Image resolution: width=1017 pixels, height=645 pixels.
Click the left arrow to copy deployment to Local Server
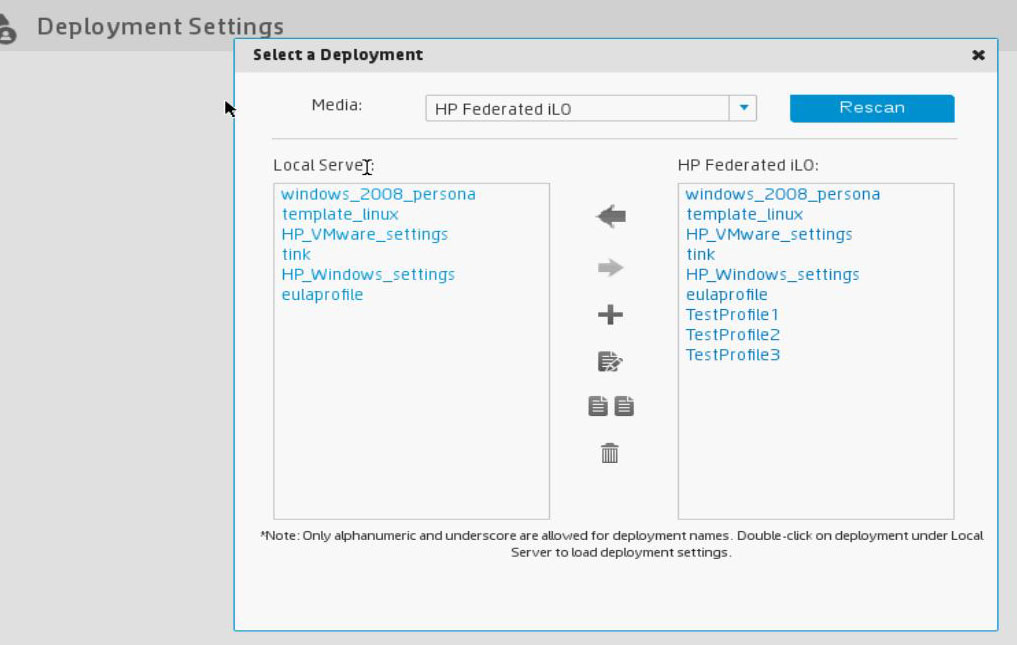pos(610,216)
